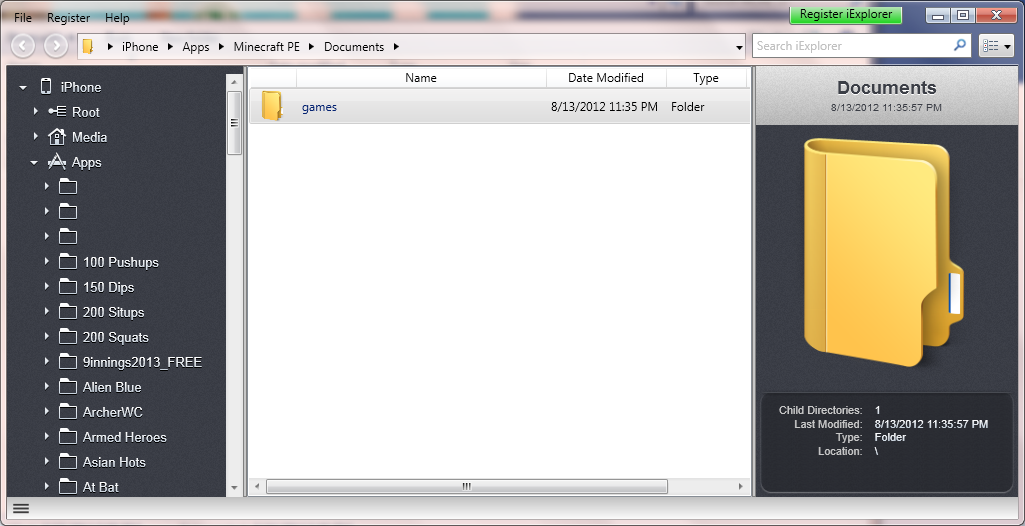
Task: Click the search magnifier icon
Action: tap(960, 45)
